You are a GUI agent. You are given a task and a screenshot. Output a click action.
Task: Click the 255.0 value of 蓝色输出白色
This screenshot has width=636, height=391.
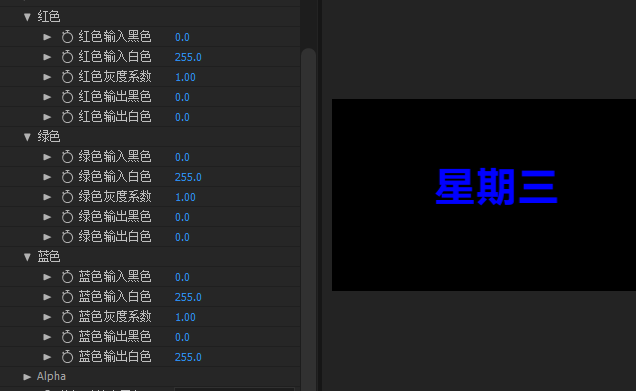(188, 357)
